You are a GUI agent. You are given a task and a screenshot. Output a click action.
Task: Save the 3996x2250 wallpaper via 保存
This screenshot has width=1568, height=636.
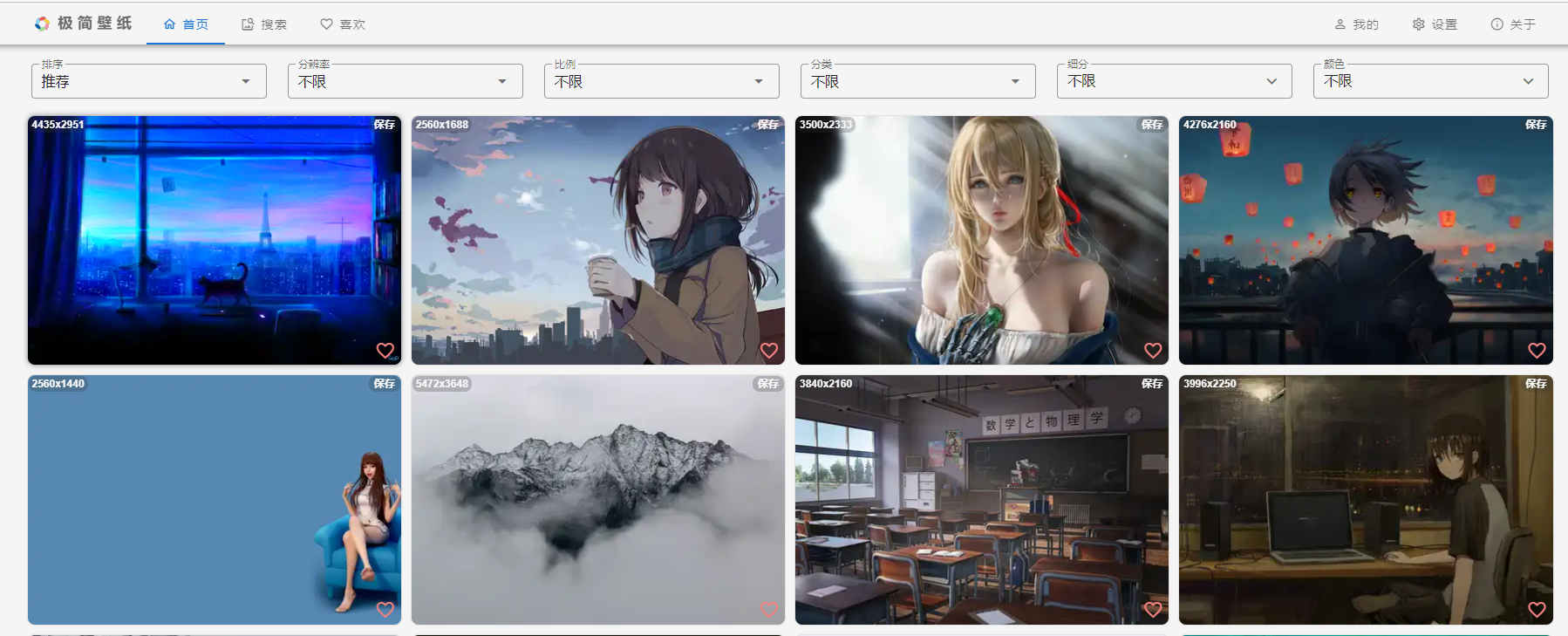pos(1536,384)
